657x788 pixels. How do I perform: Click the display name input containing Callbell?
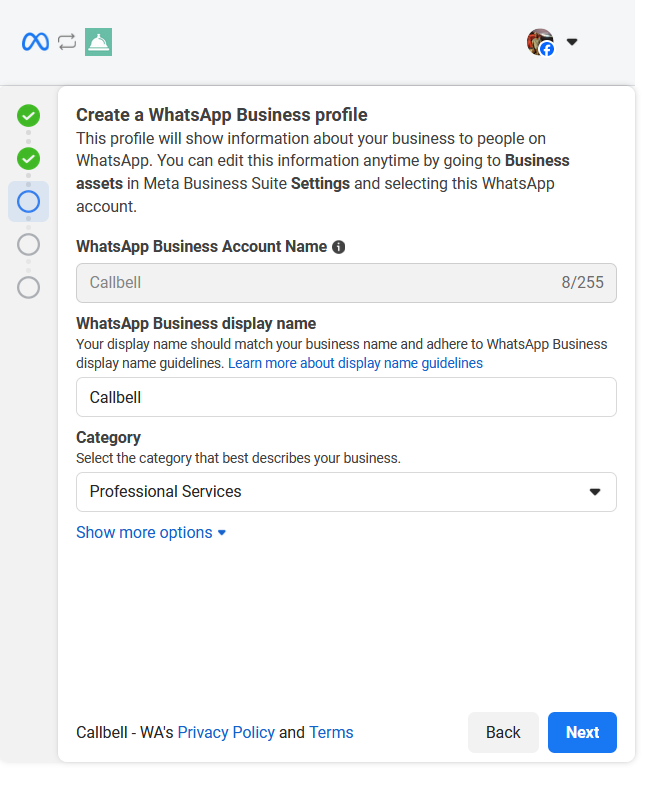point(346,397)
